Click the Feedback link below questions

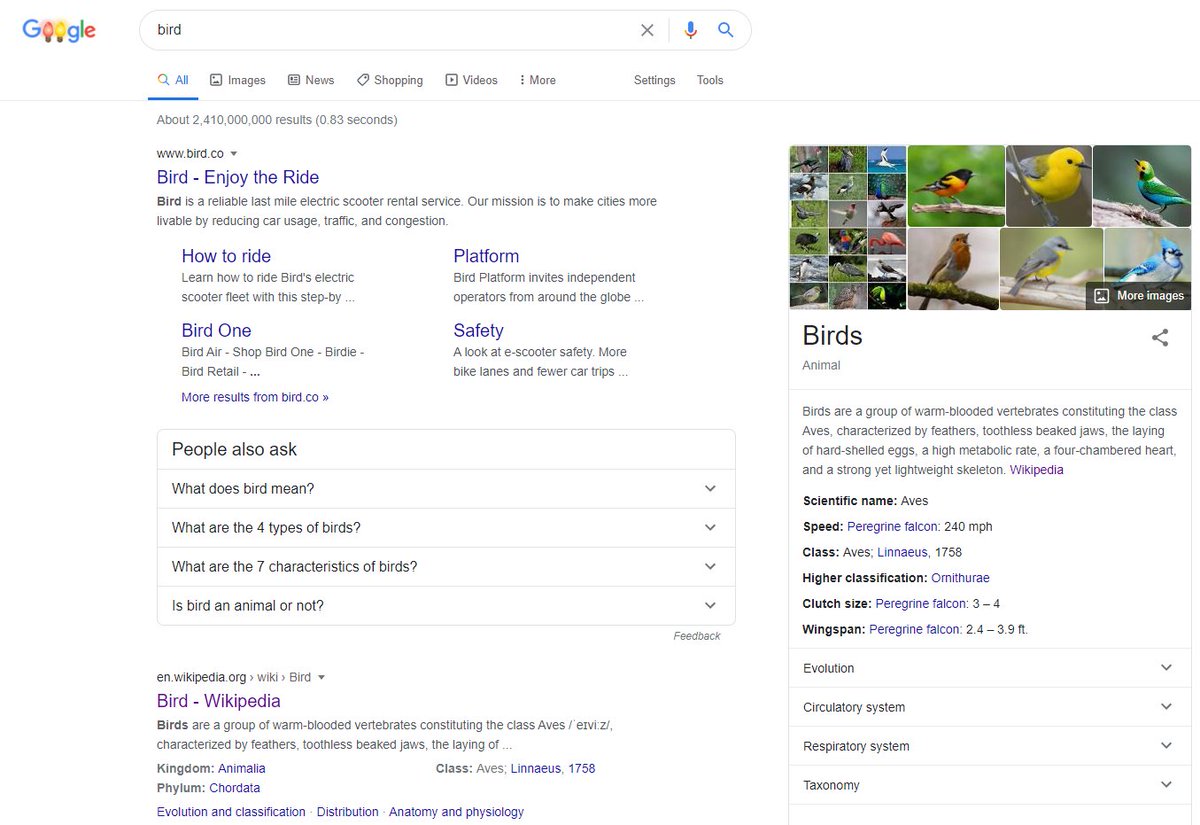(x=697, y=636)
